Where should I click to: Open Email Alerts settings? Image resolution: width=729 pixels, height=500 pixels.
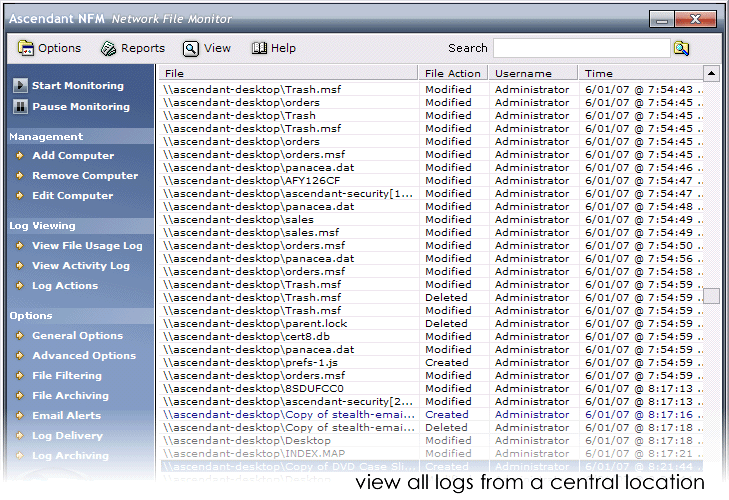point(66,416)
